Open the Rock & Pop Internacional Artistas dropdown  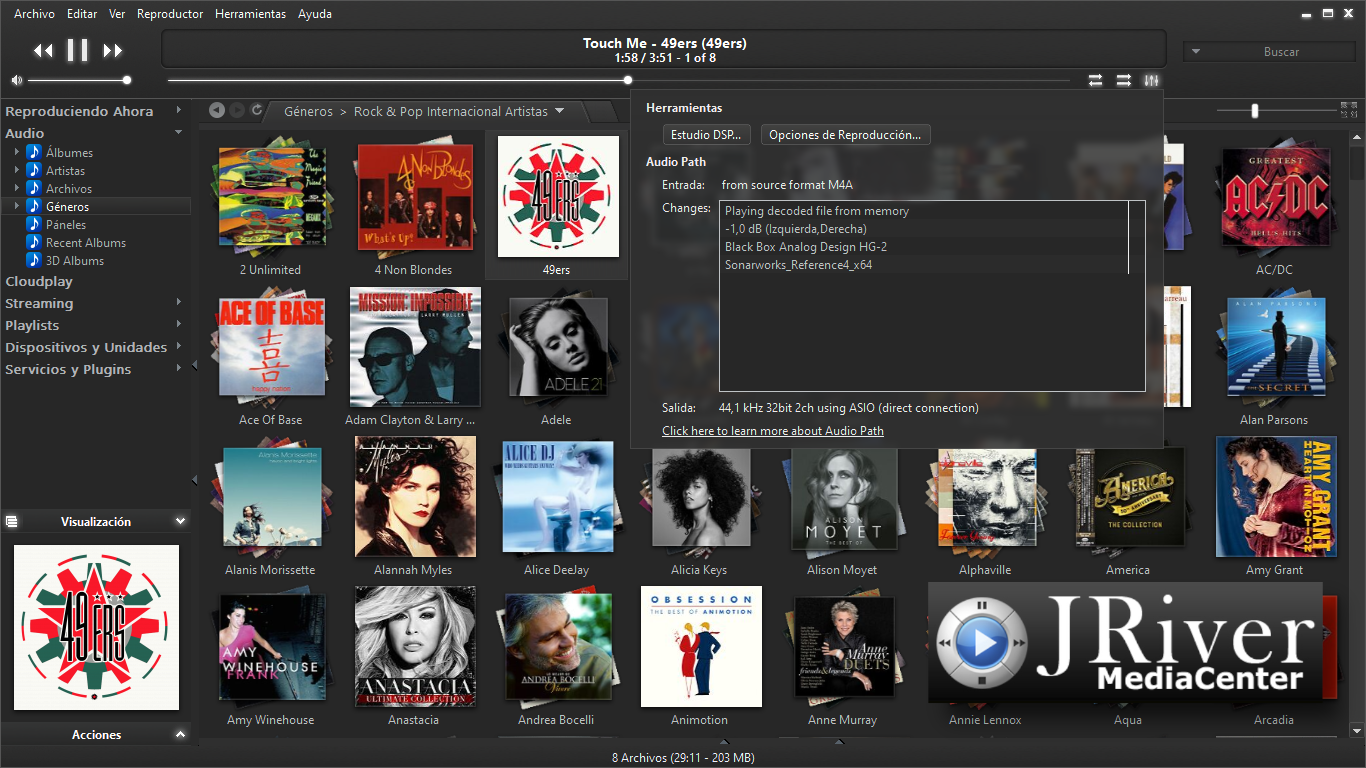[559, 111]
